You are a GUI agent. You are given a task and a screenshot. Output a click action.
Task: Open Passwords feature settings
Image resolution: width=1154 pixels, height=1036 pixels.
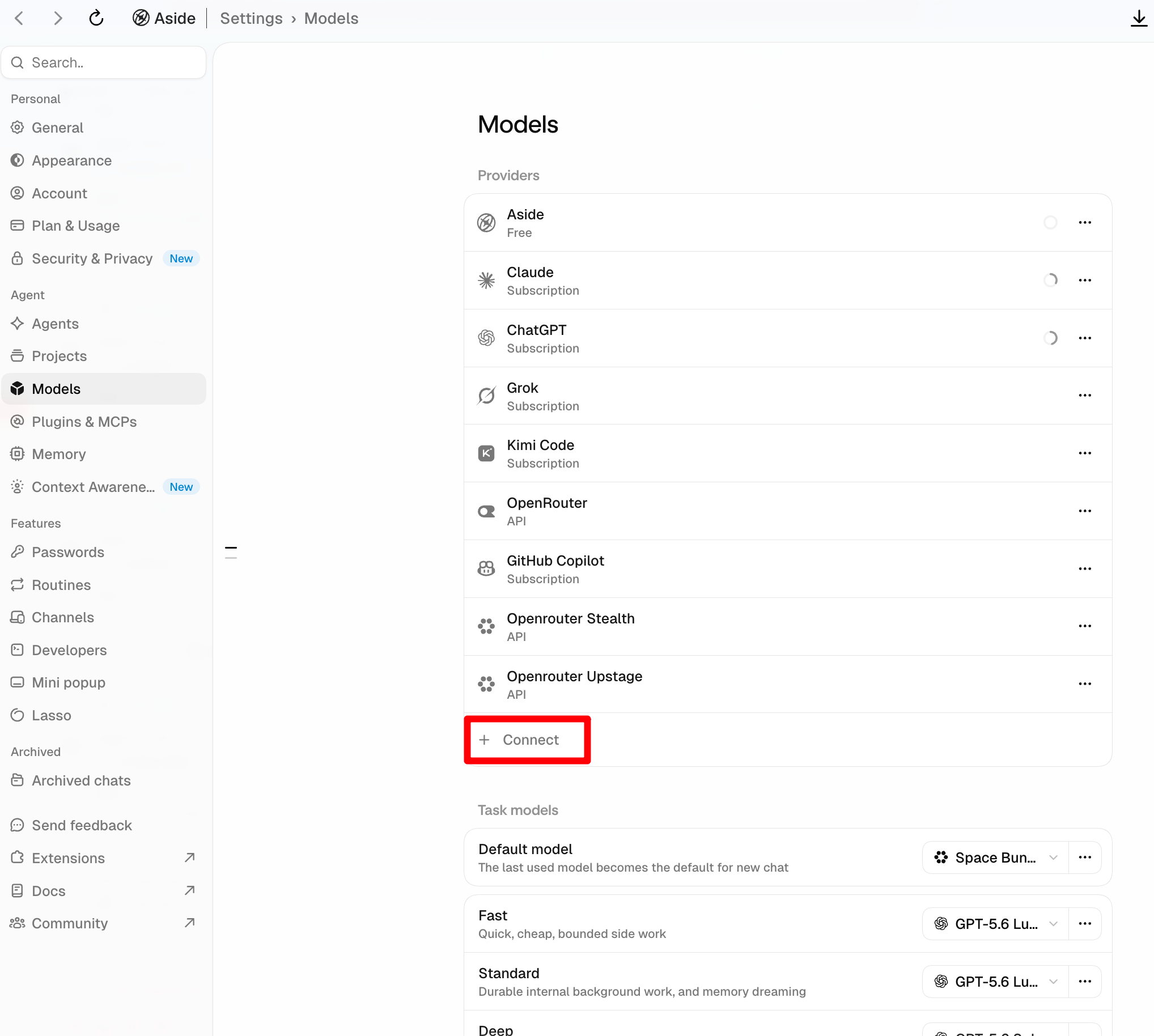pos(104,552)
